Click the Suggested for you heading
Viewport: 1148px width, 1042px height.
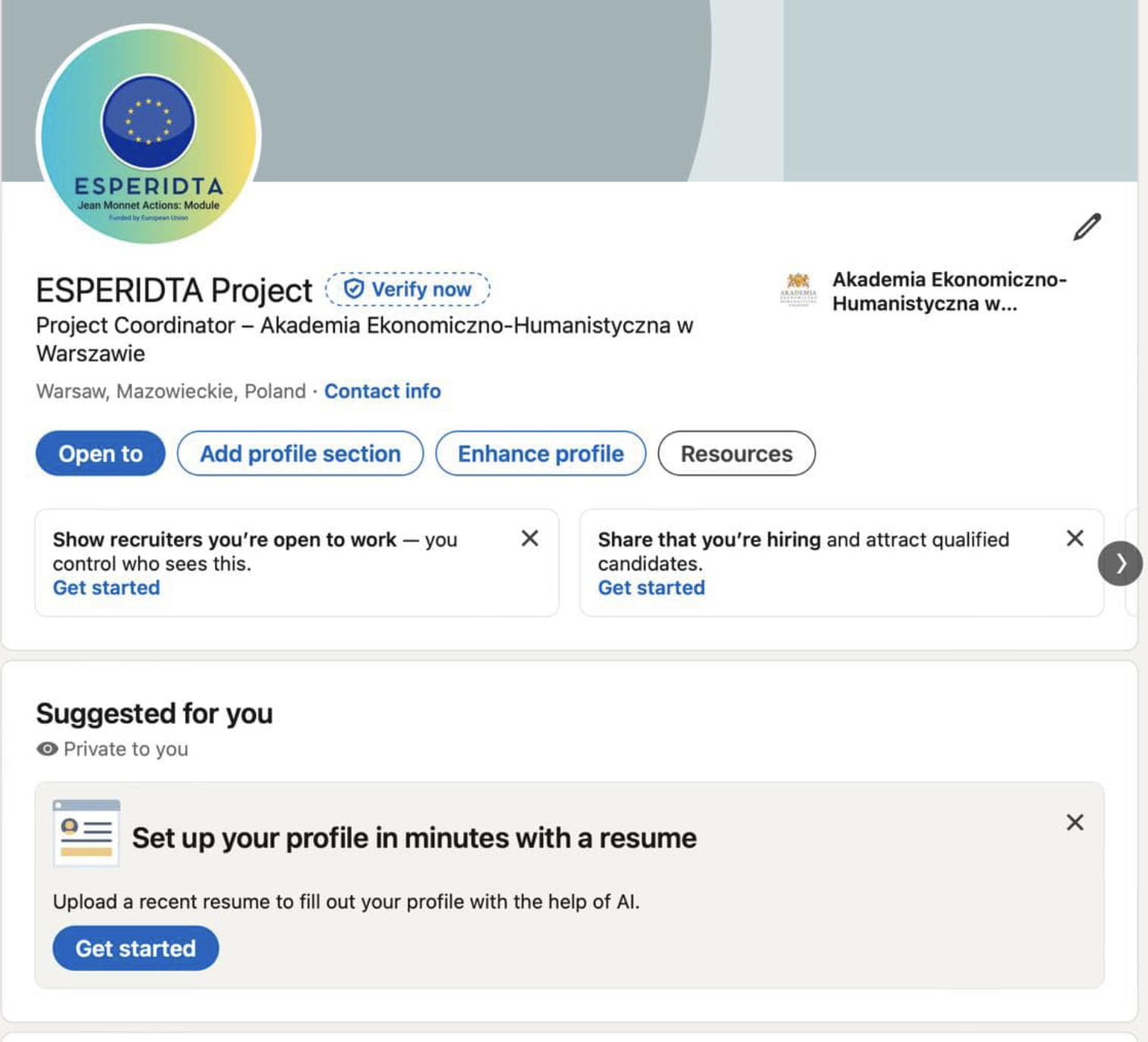point(154,714)
